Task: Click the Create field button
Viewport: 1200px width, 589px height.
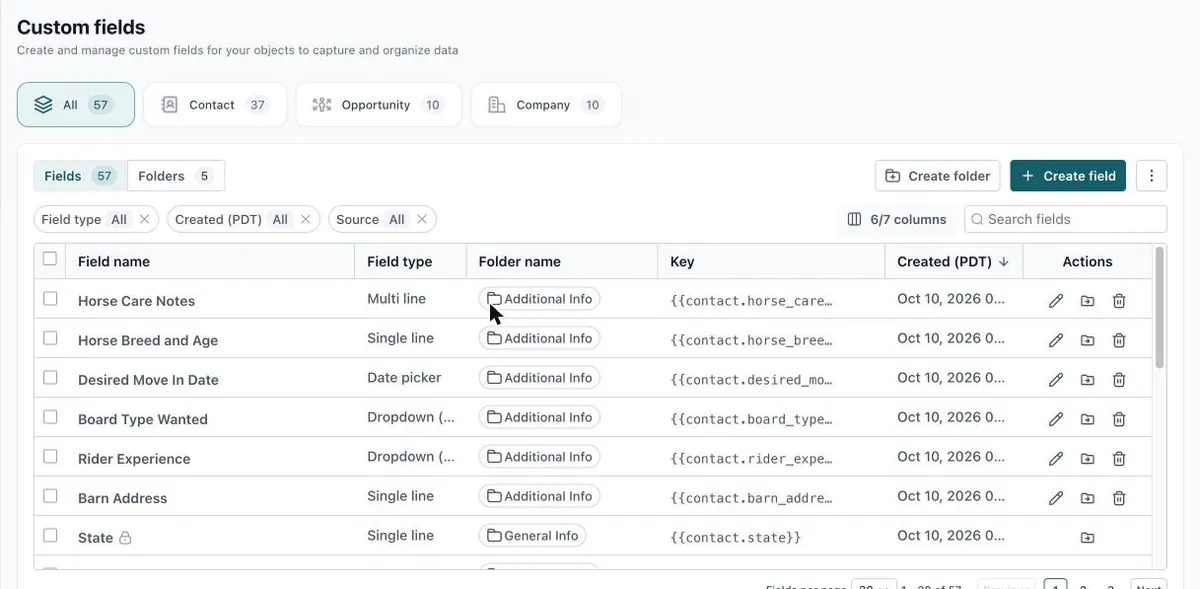Action: coord(1068,176)
